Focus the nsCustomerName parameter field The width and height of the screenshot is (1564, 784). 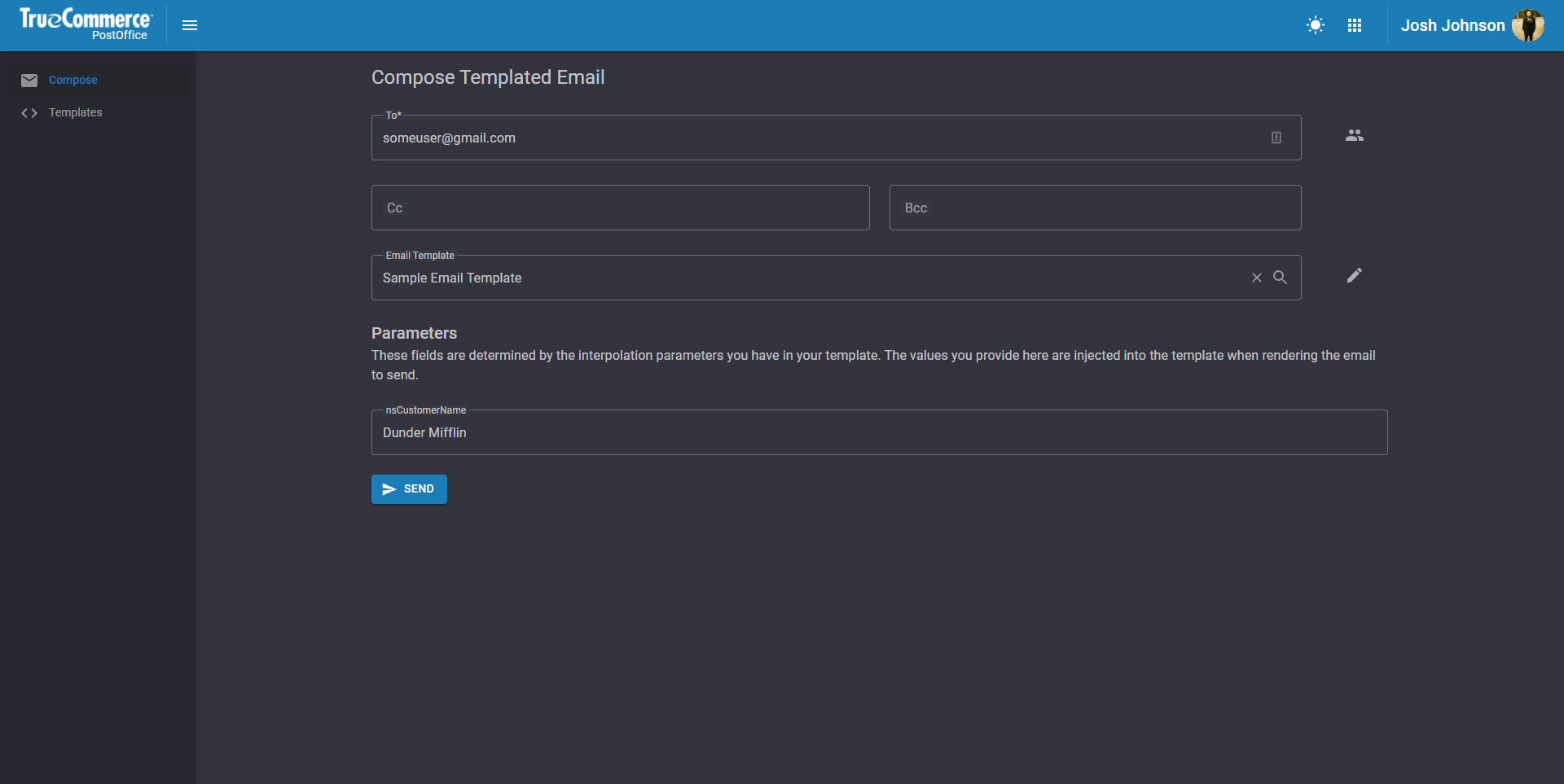(x=880, y=432)
